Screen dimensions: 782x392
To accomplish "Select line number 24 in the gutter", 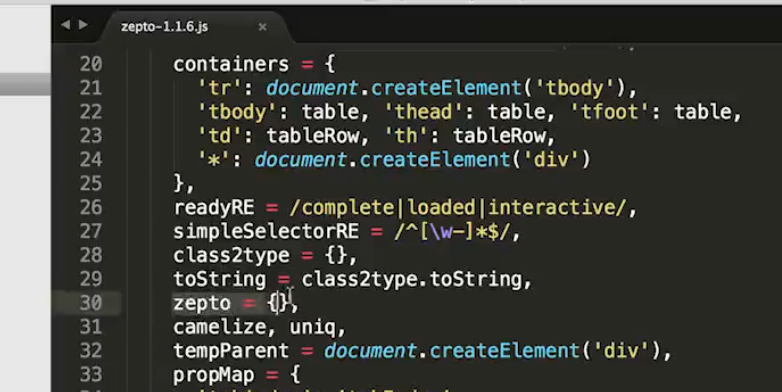I will [91, 160].
